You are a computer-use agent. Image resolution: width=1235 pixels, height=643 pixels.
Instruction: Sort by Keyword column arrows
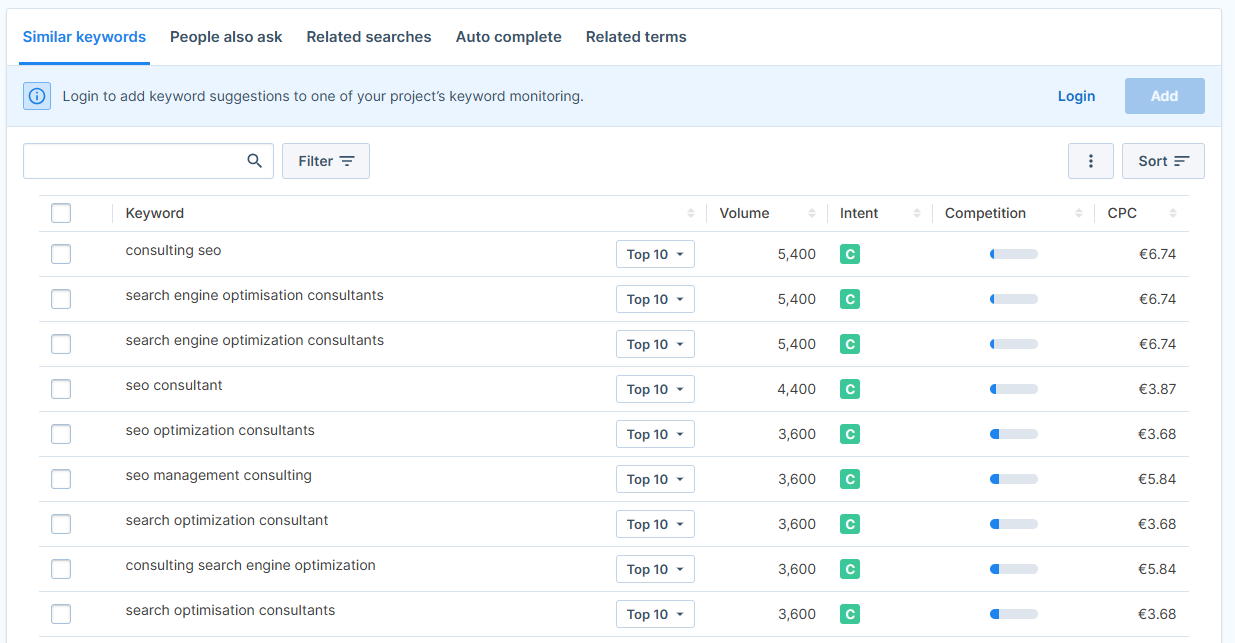coord(691,213)
